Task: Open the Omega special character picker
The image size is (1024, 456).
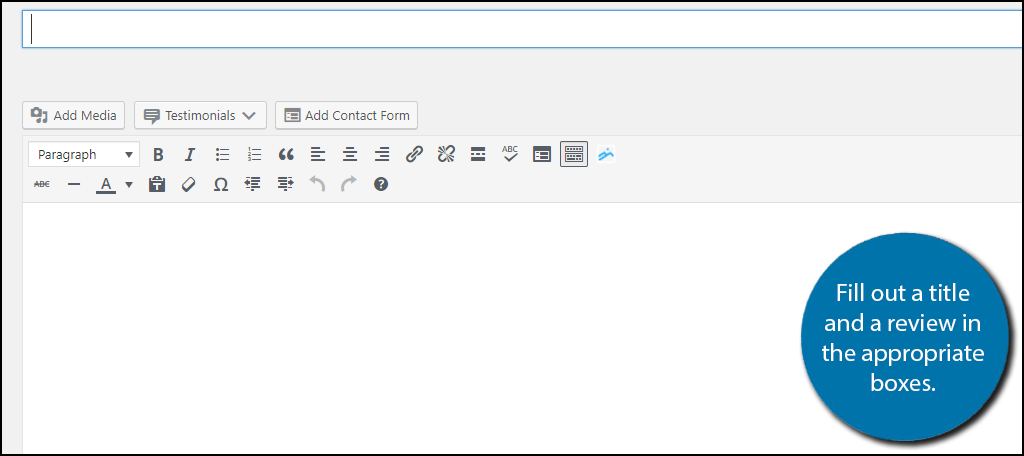Action: pos(221,185)
